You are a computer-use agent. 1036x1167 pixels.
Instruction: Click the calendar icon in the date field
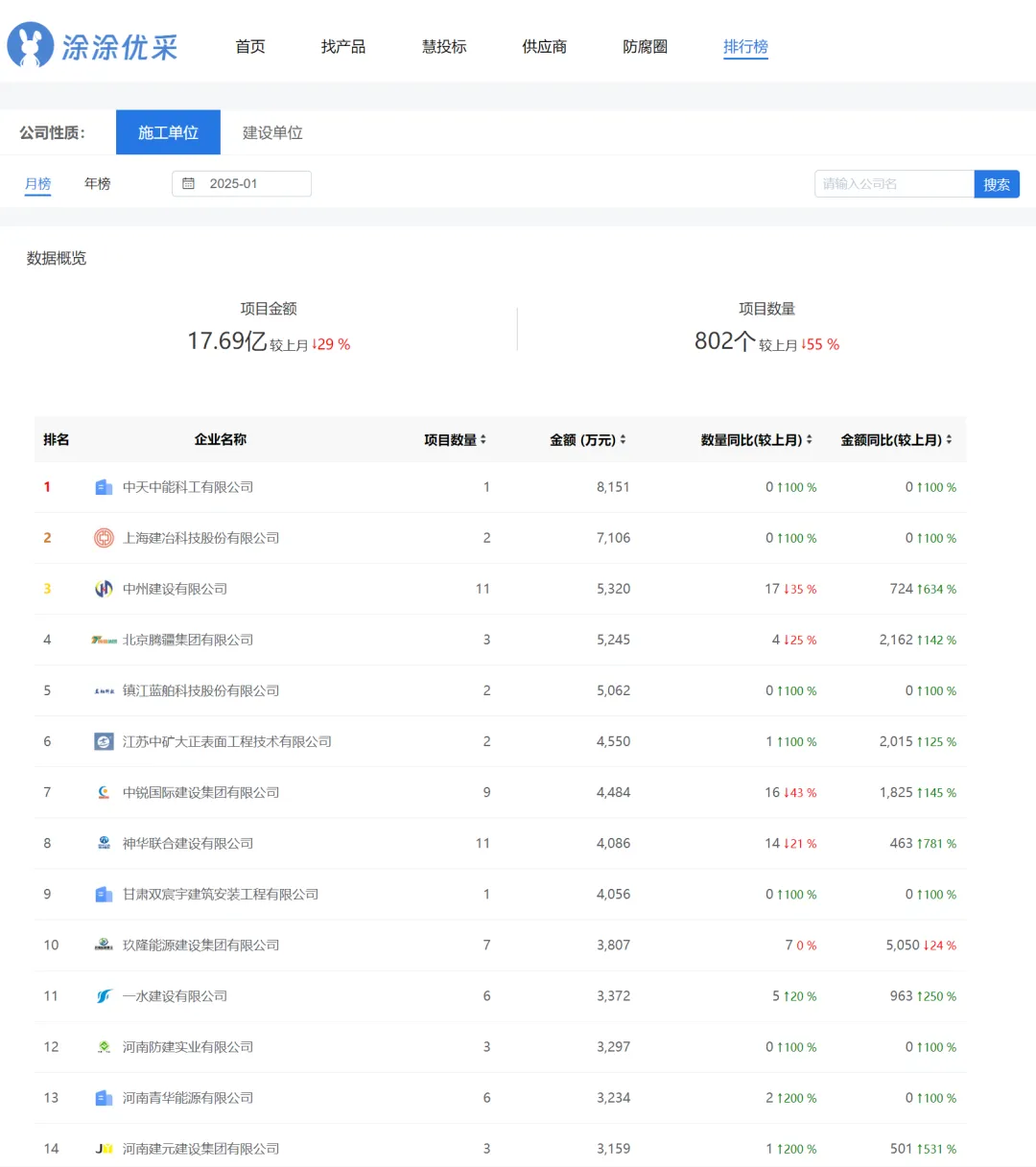188,183
